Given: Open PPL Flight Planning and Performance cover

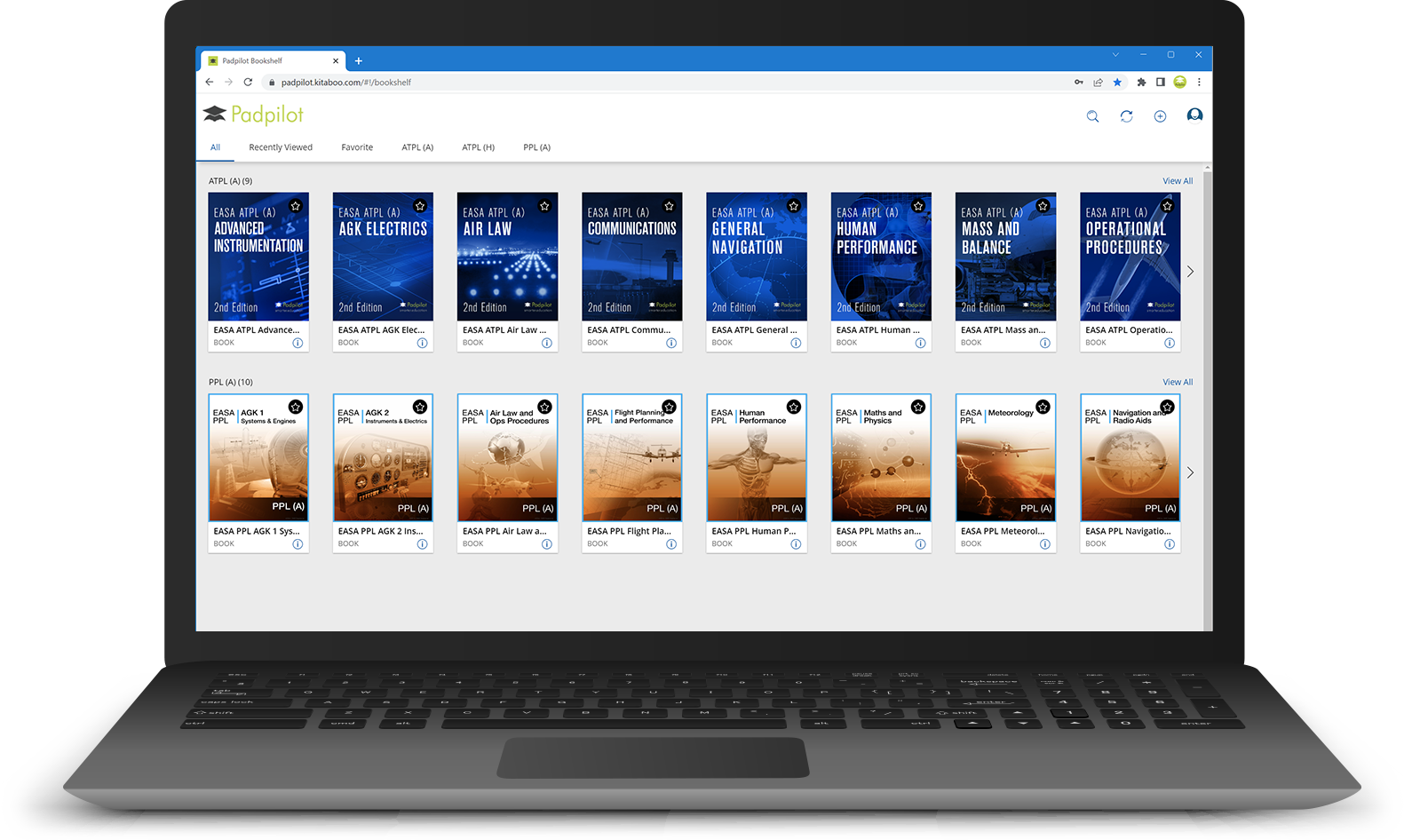Looking at the screenshot, I should (632, 458).
